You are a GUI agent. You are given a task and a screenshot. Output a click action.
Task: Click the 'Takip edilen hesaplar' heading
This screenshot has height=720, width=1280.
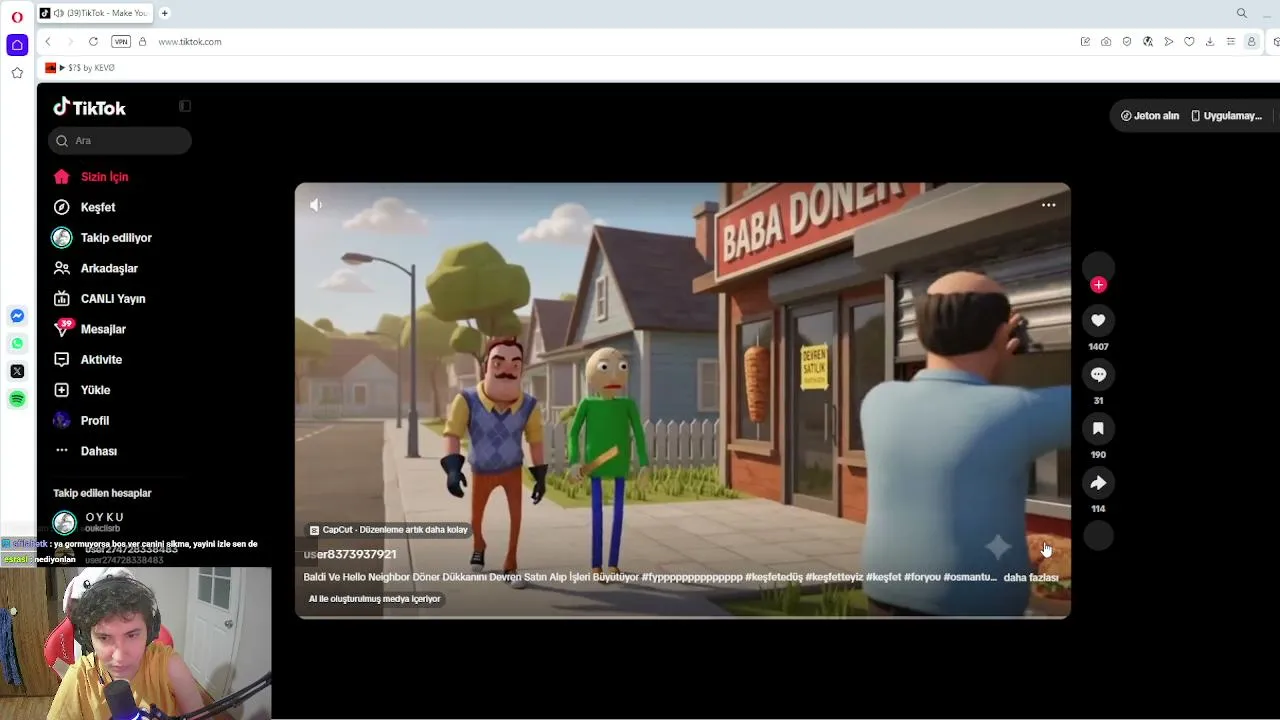coord(102,493)
